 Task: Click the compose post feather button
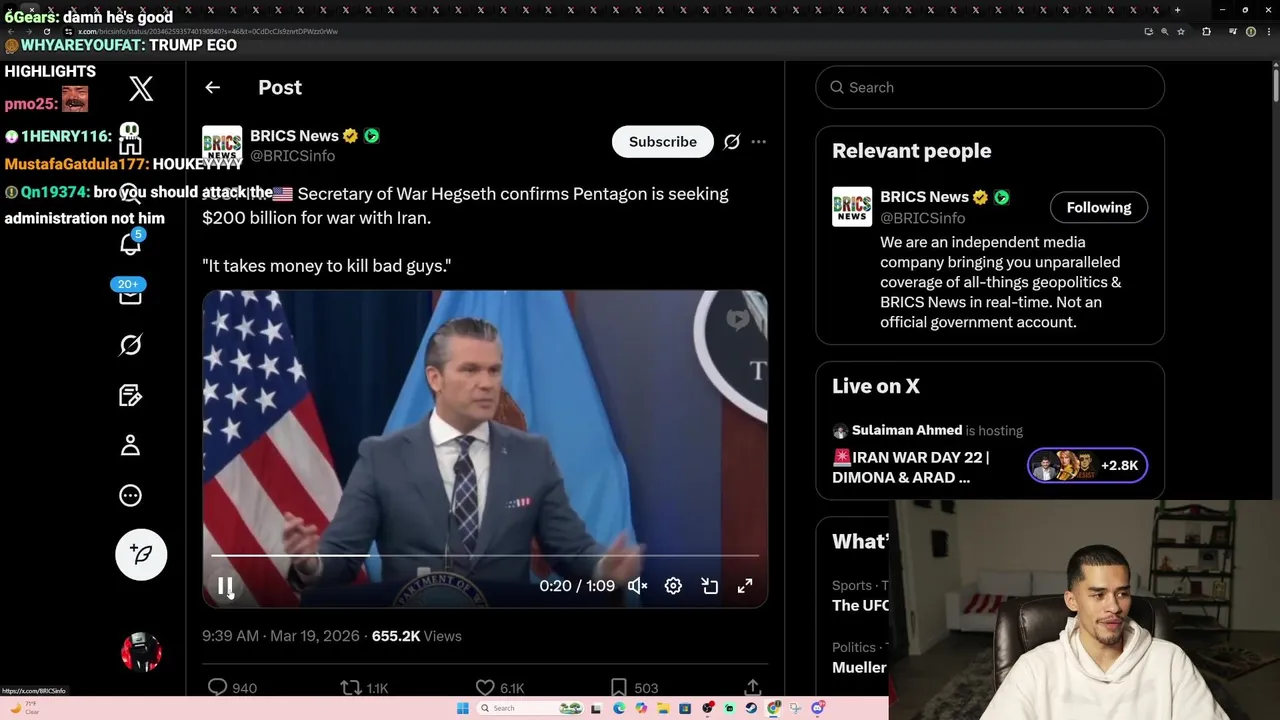[141, 554]
